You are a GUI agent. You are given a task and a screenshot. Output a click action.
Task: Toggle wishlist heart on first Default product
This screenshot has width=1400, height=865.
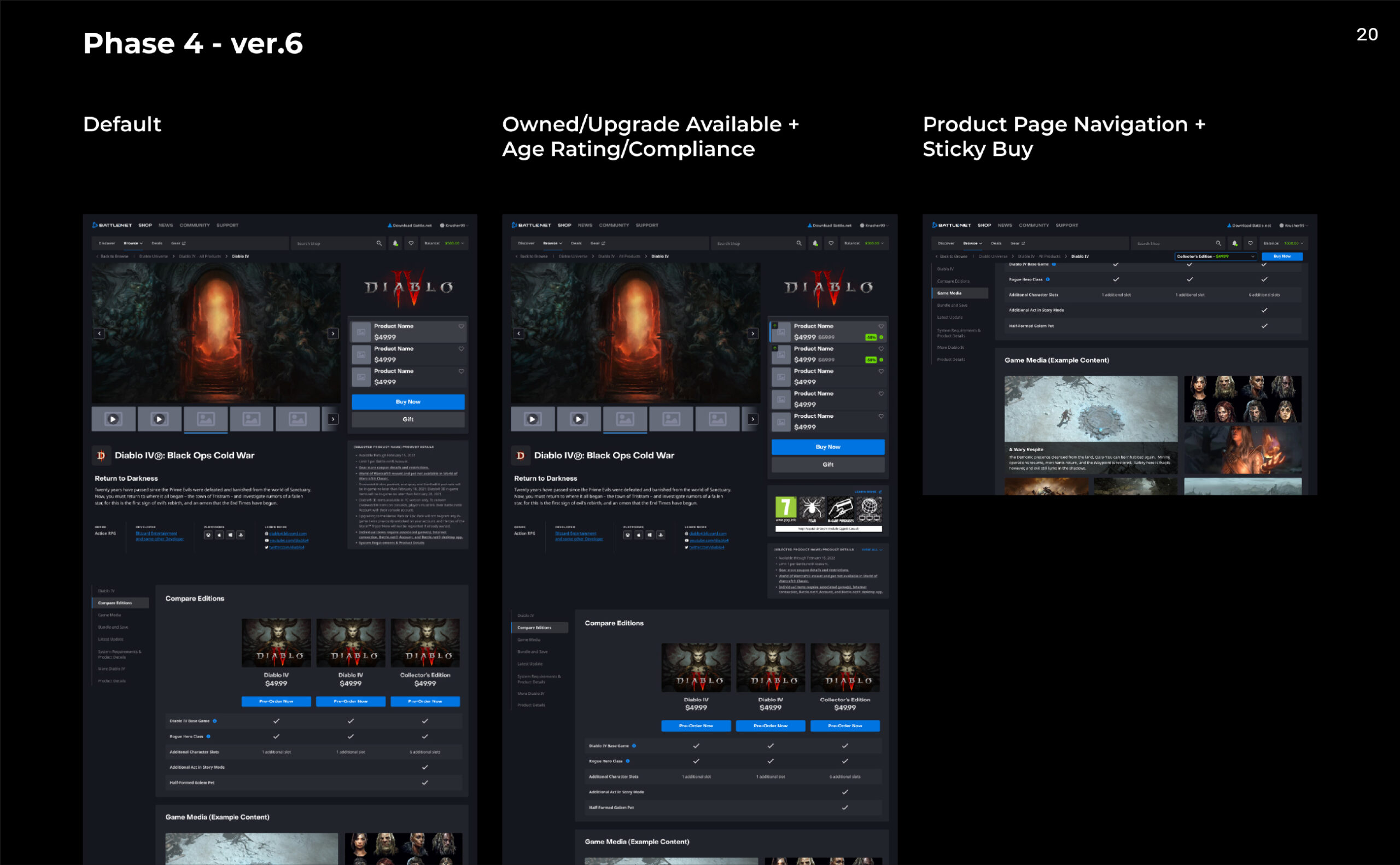coord(461,326)
